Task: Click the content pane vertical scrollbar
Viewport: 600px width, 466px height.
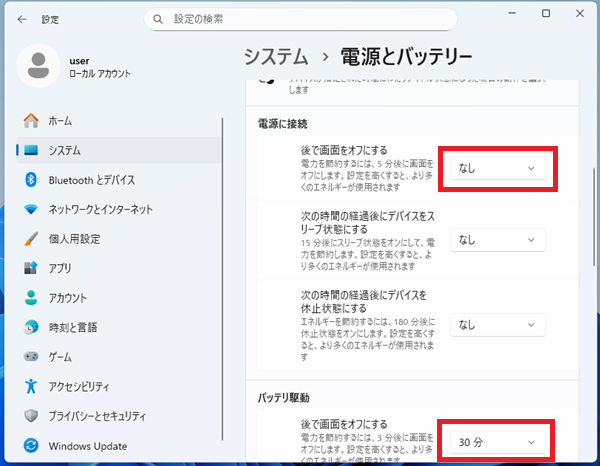Action: point(593,217)
